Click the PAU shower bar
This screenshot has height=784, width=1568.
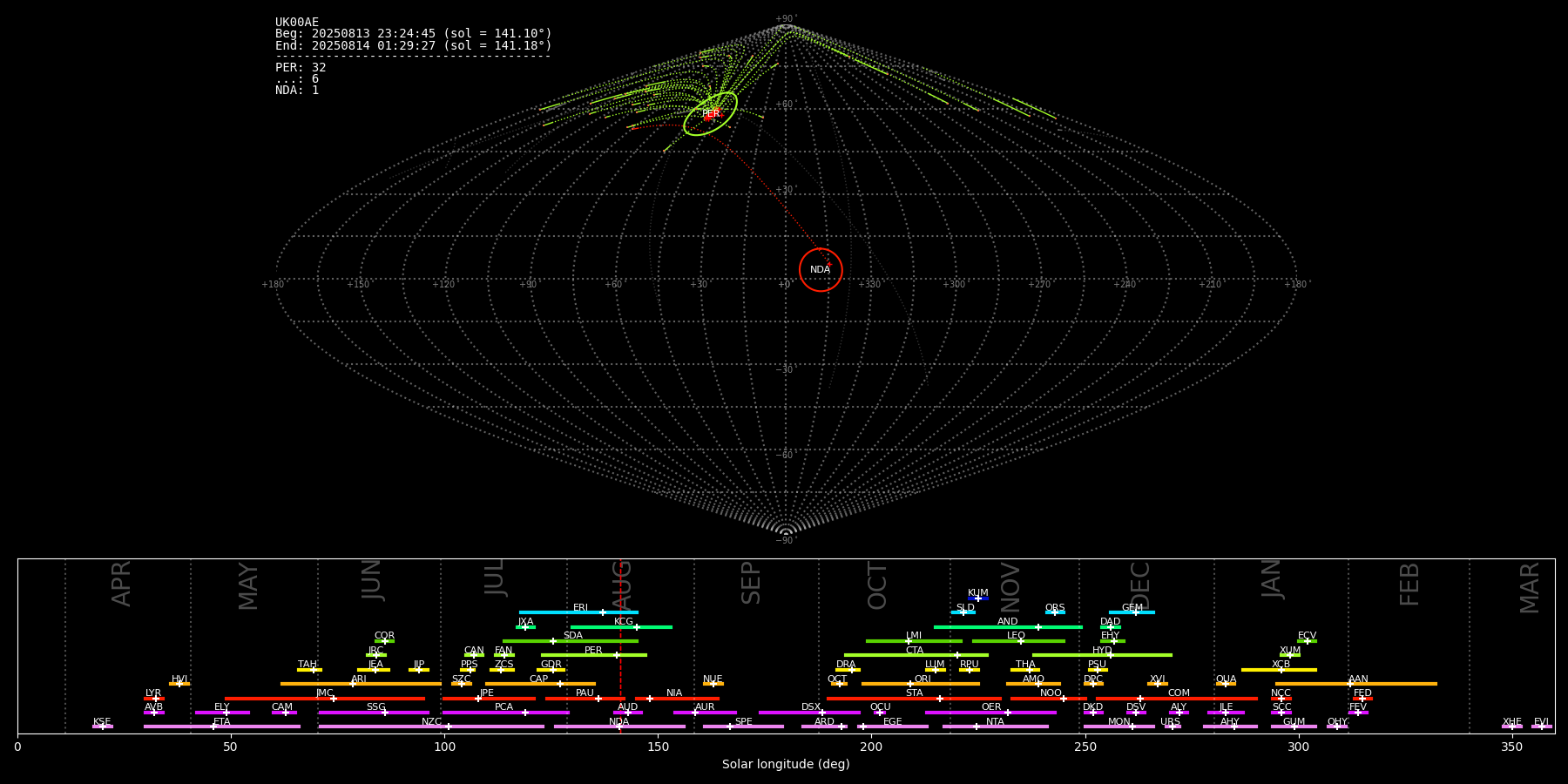pos(585,699)
